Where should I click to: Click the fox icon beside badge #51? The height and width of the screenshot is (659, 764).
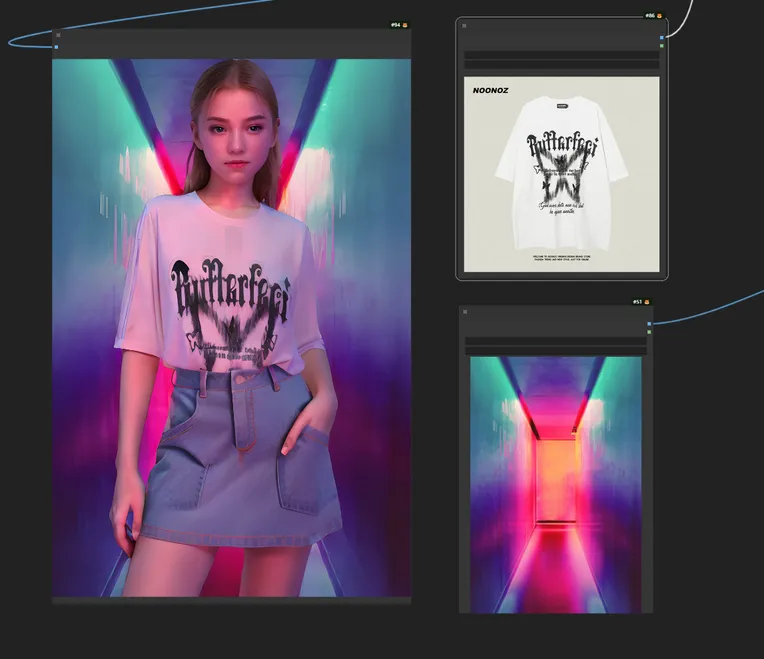click(x=647, y=301)
